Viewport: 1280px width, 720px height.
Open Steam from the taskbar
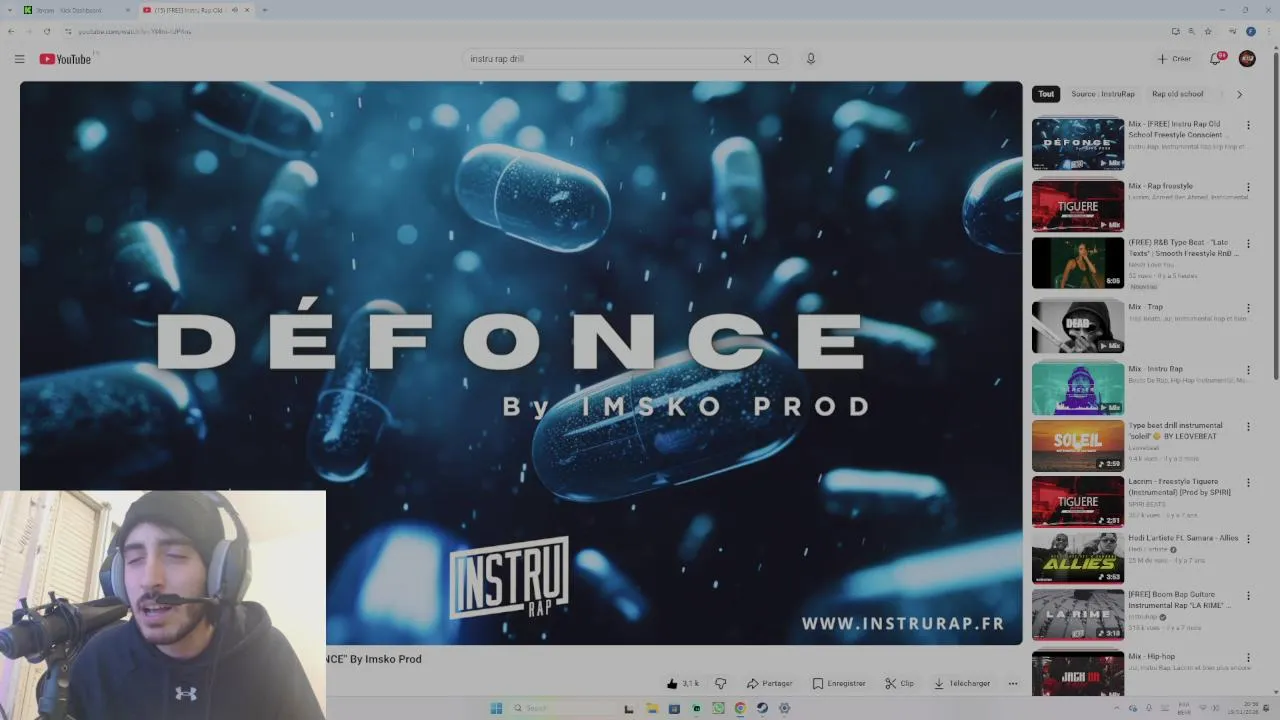(x=762, y=708)
